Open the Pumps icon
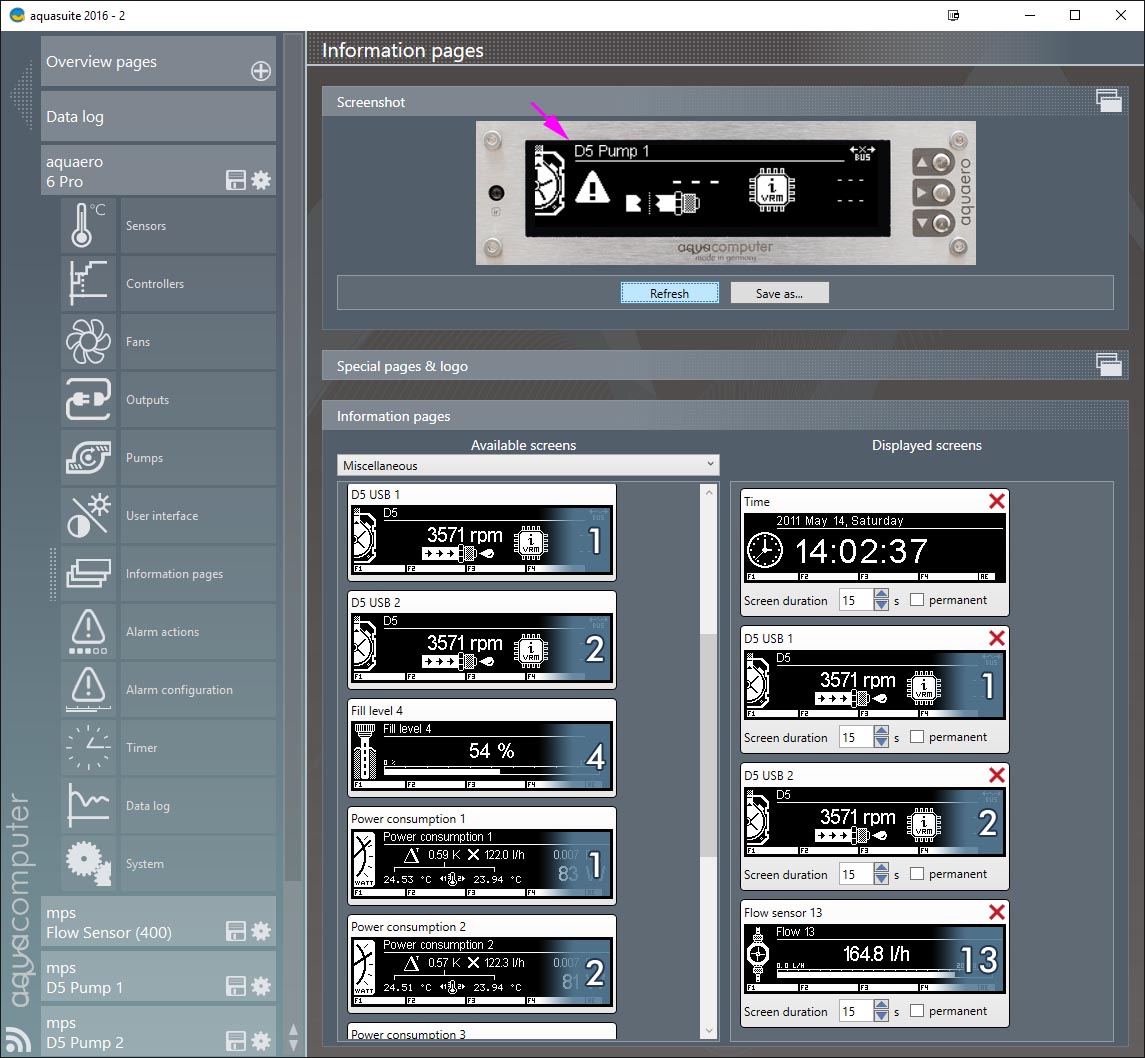 (89, 458)
